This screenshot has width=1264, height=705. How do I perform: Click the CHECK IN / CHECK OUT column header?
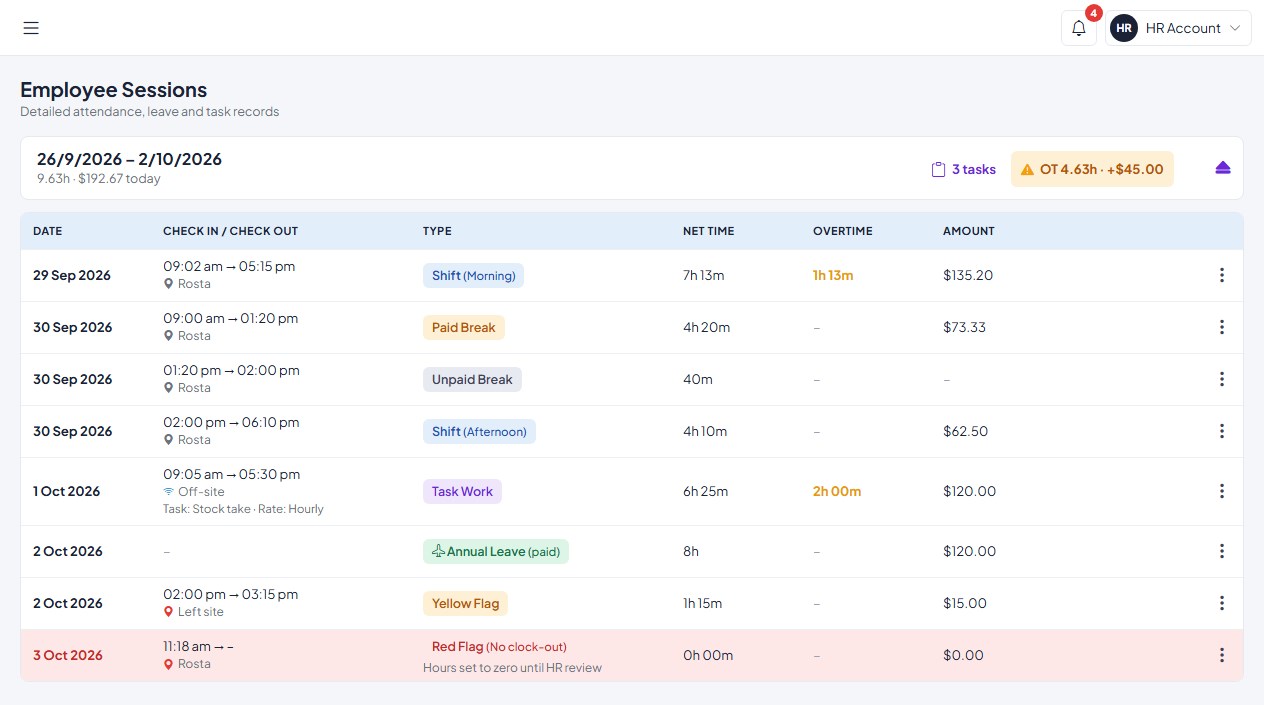click(230, 231)
